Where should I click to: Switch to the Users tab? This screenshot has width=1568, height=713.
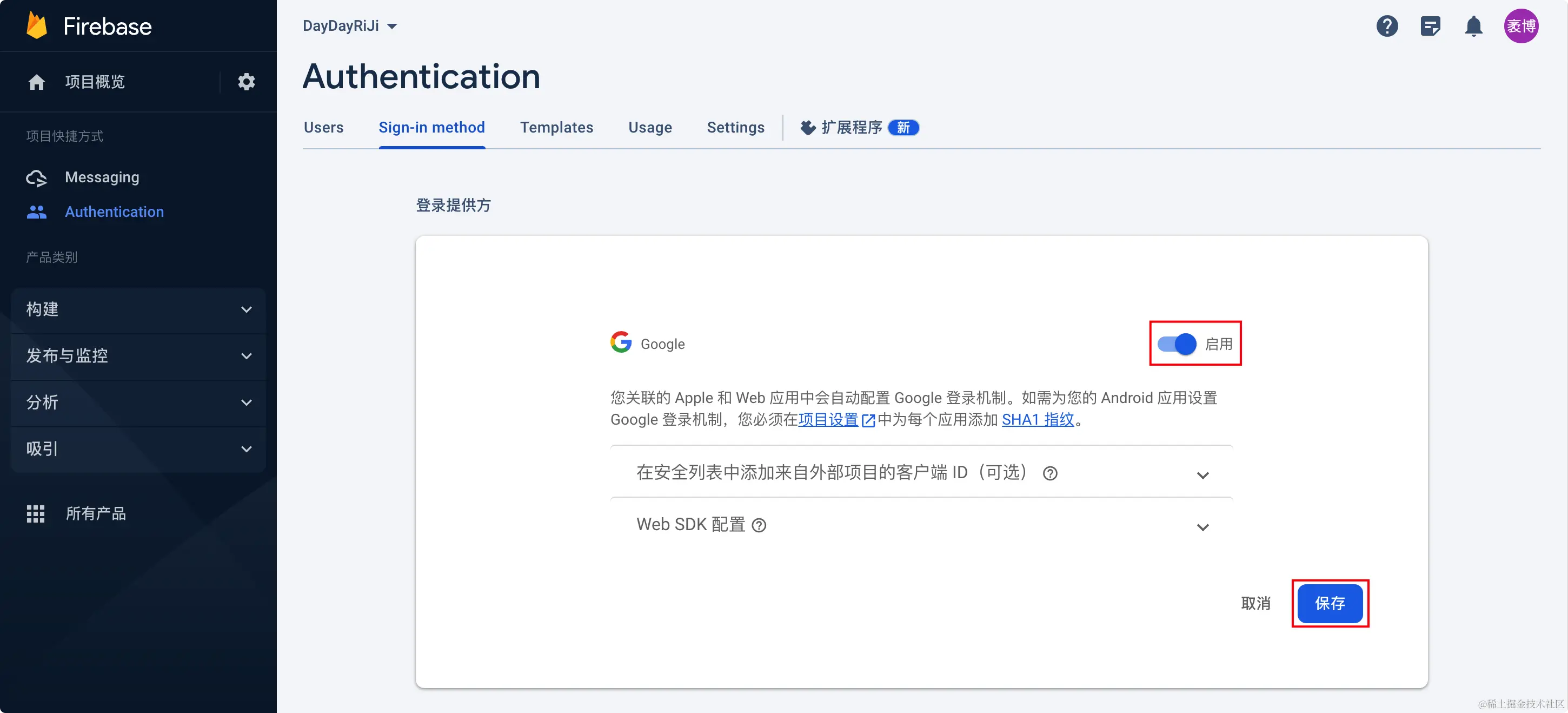(x=323, y=127)
